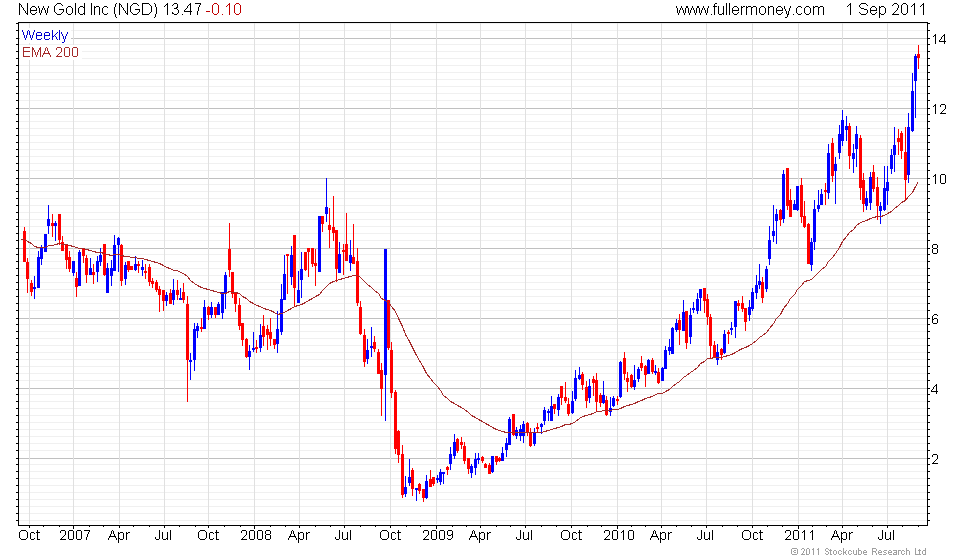
Task: Open the www.fullermoney.com link text
Action: tap(750, 9)
